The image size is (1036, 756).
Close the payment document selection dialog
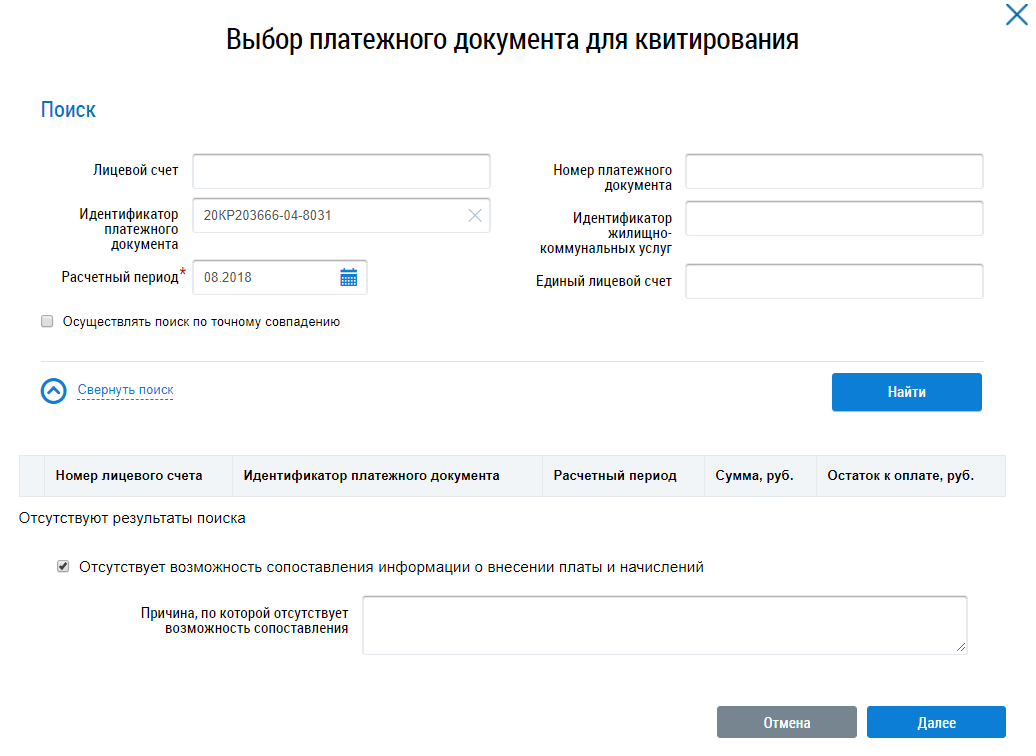[1016, 15]
